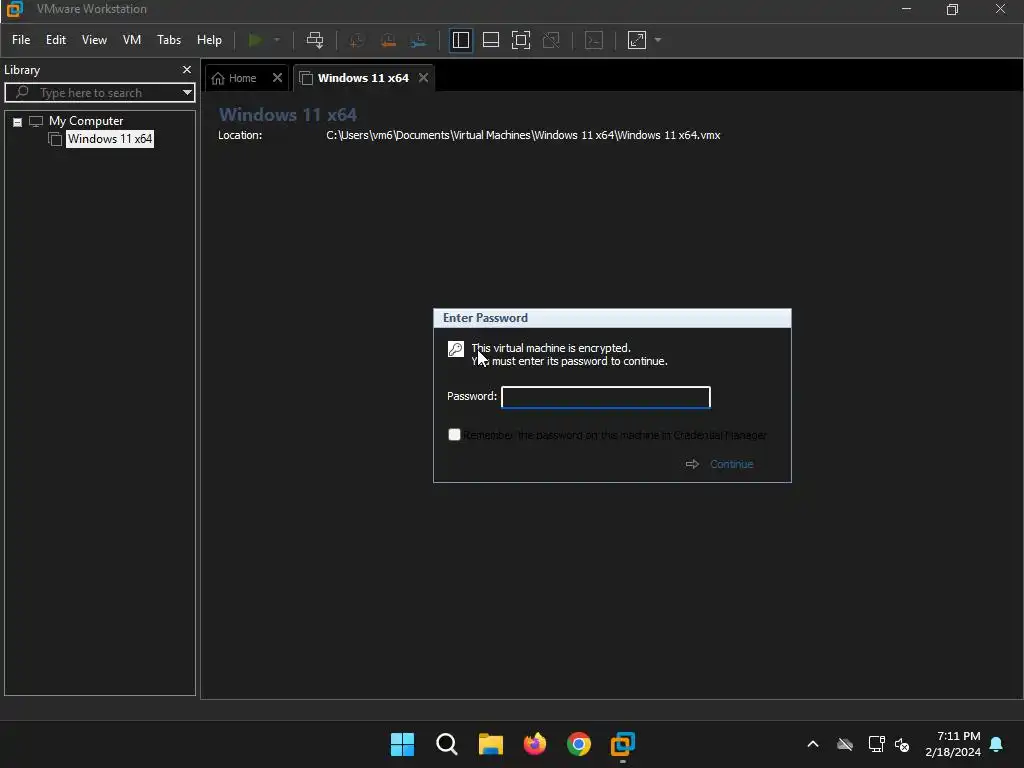Open the Tabs menu

coord(169,40)
